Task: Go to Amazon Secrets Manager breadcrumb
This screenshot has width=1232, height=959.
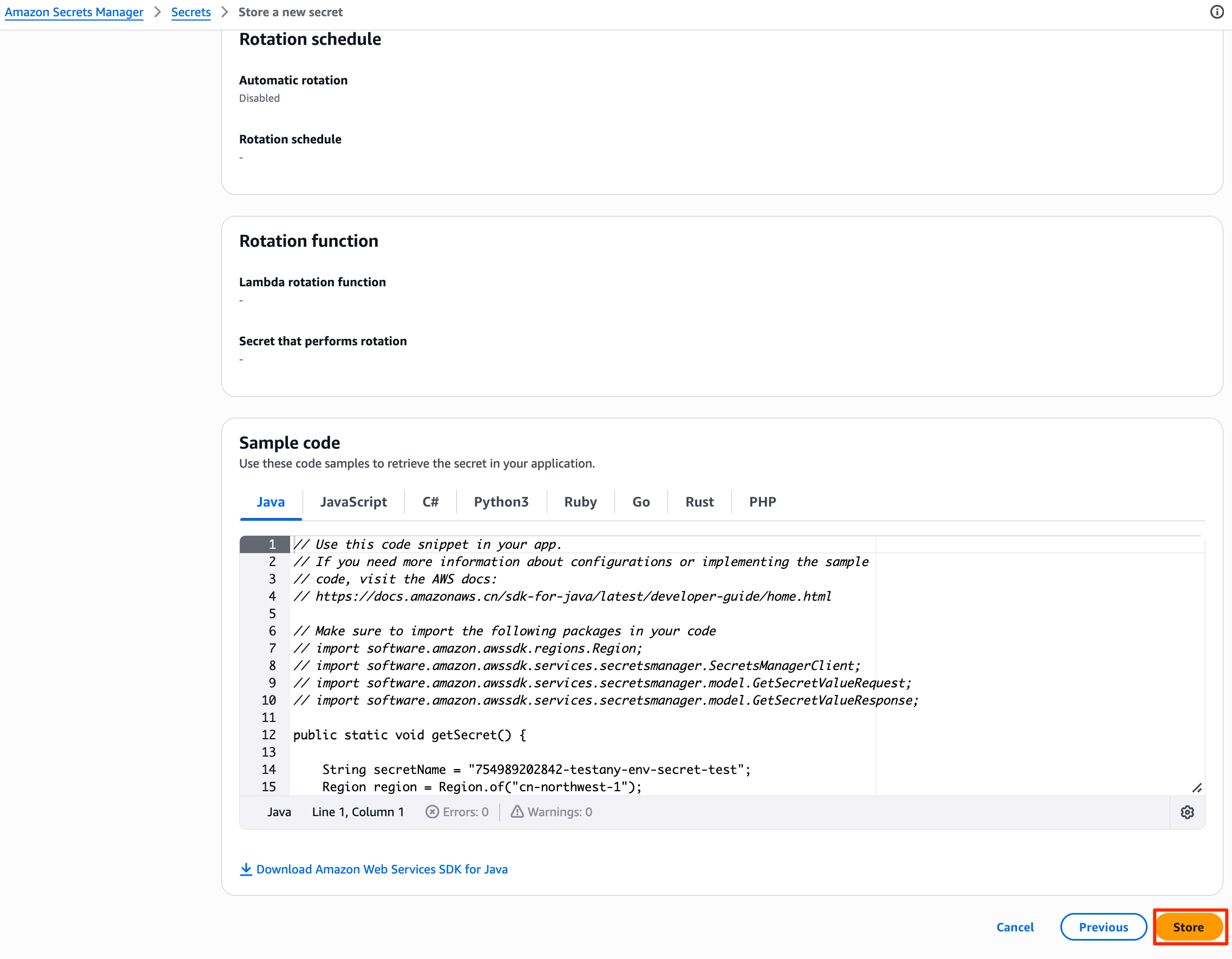Action: pos(74,12)
